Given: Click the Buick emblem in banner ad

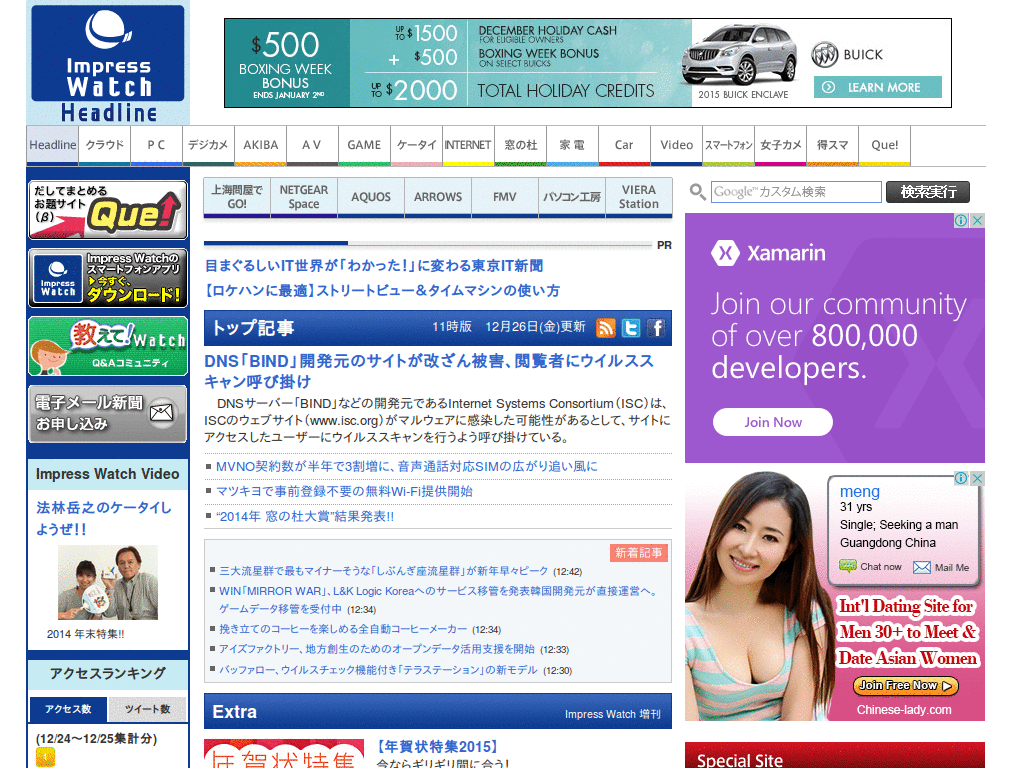Looking at the screenshot, I should pos(824,56).
